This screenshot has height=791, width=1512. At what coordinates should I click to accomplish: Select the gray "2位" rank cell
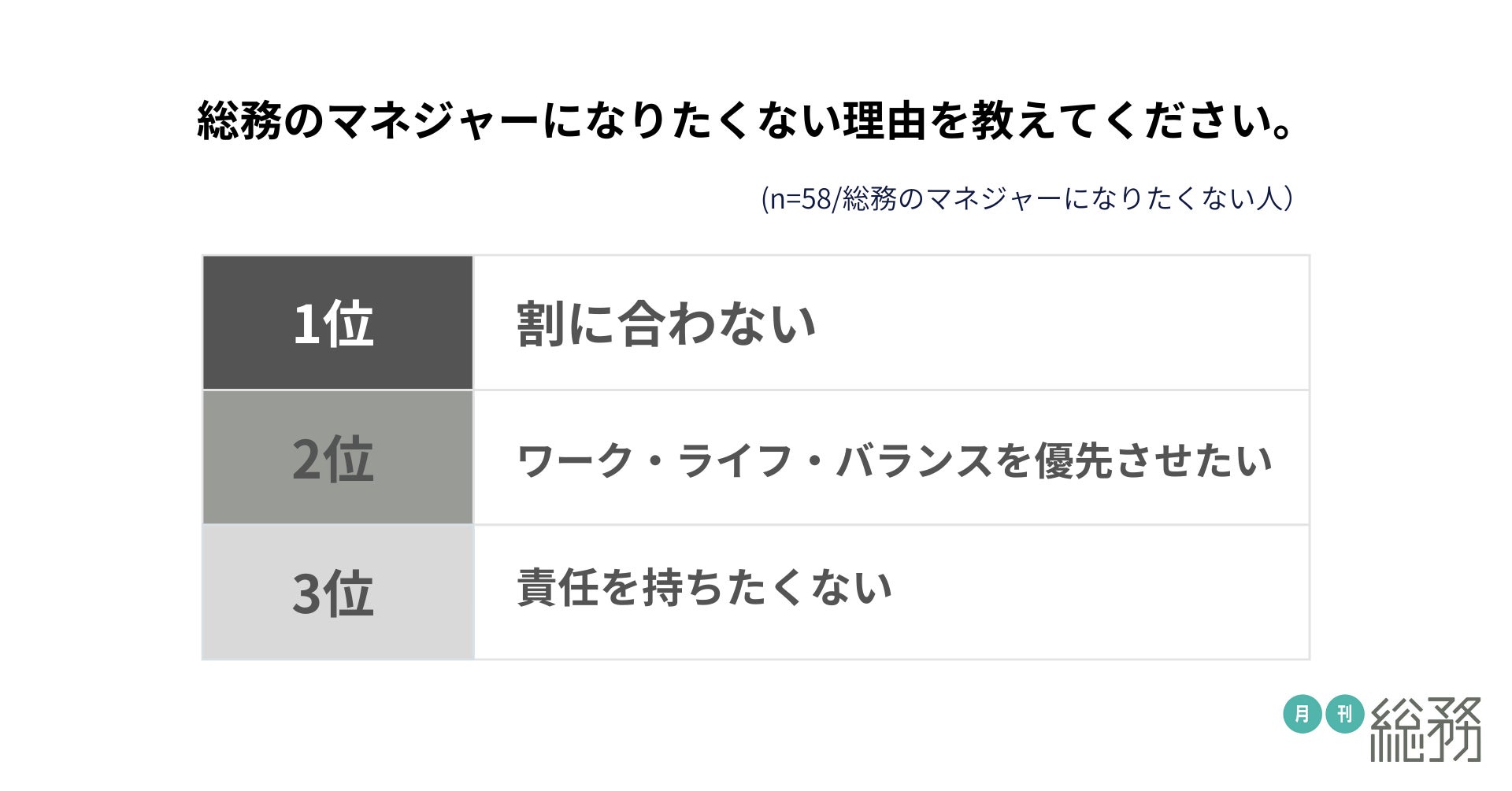point(337,458)
